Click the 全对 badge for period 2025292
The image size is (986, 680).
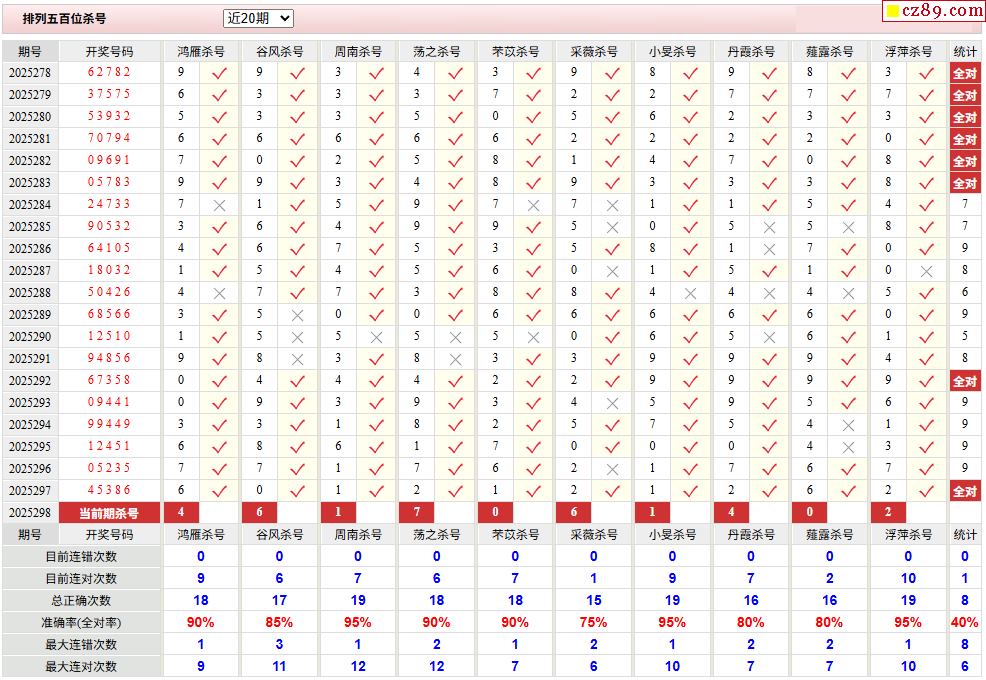point(964,381)
